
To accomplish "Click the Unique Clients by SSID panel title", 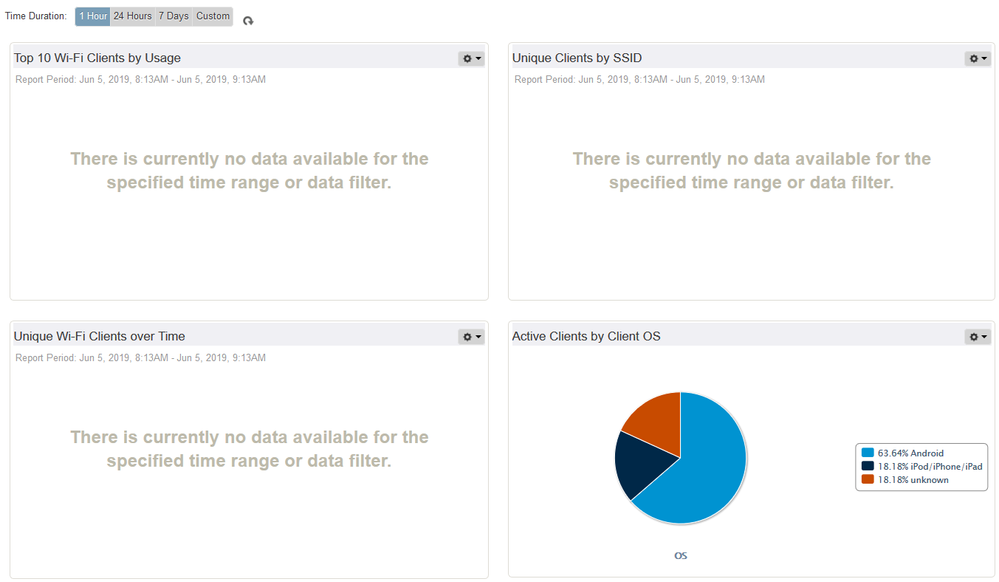I will click(577, 58).
